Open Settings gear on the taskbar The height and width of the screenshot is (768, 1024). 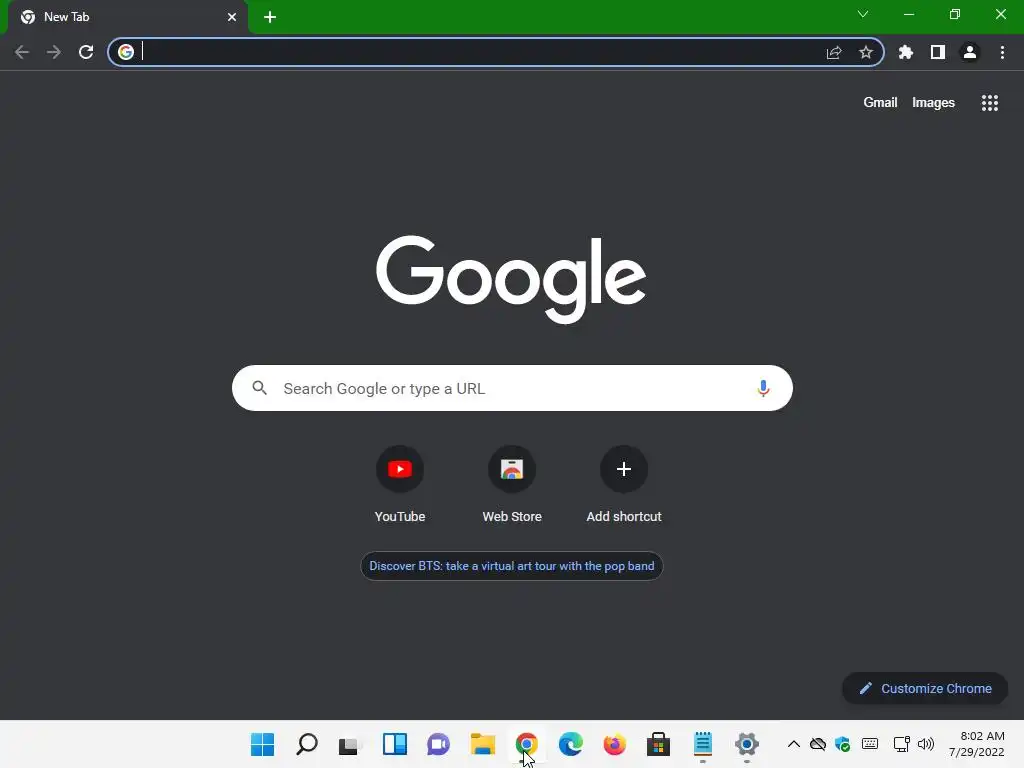coord(746,744)
